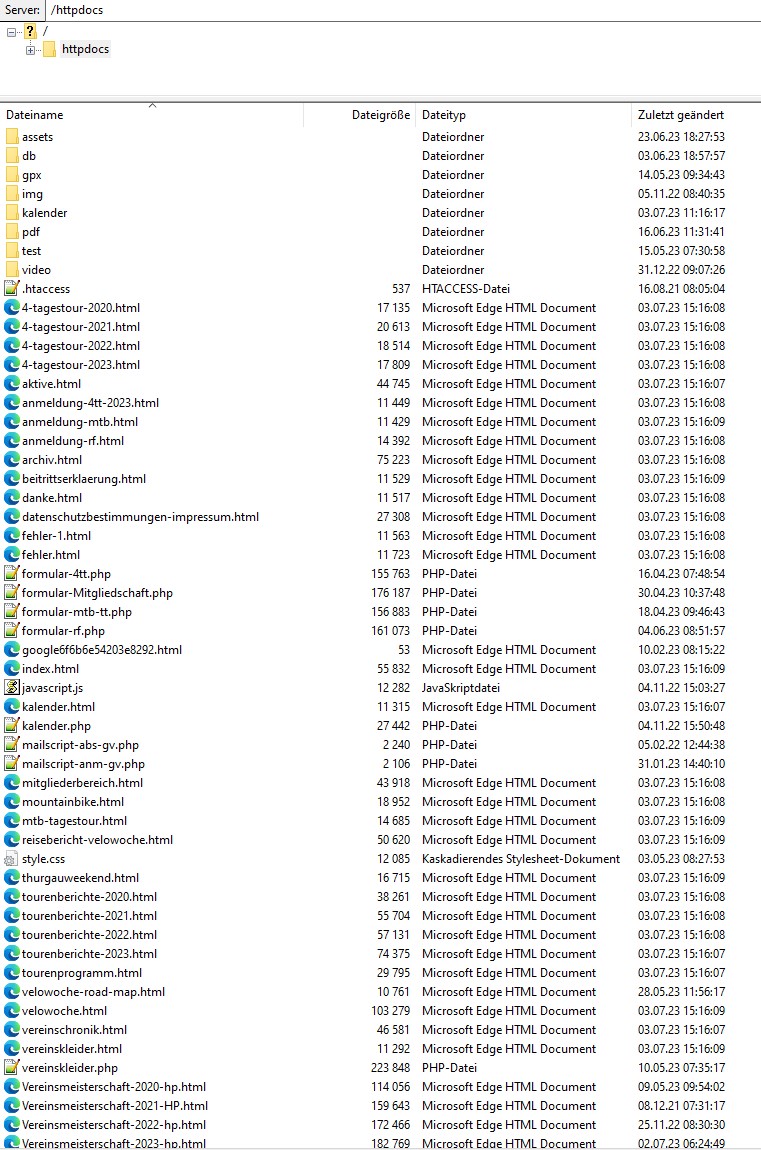The image size is (761, 1150).
Task: Click the .htaccess file icon
Action: [x=12, y=288]
